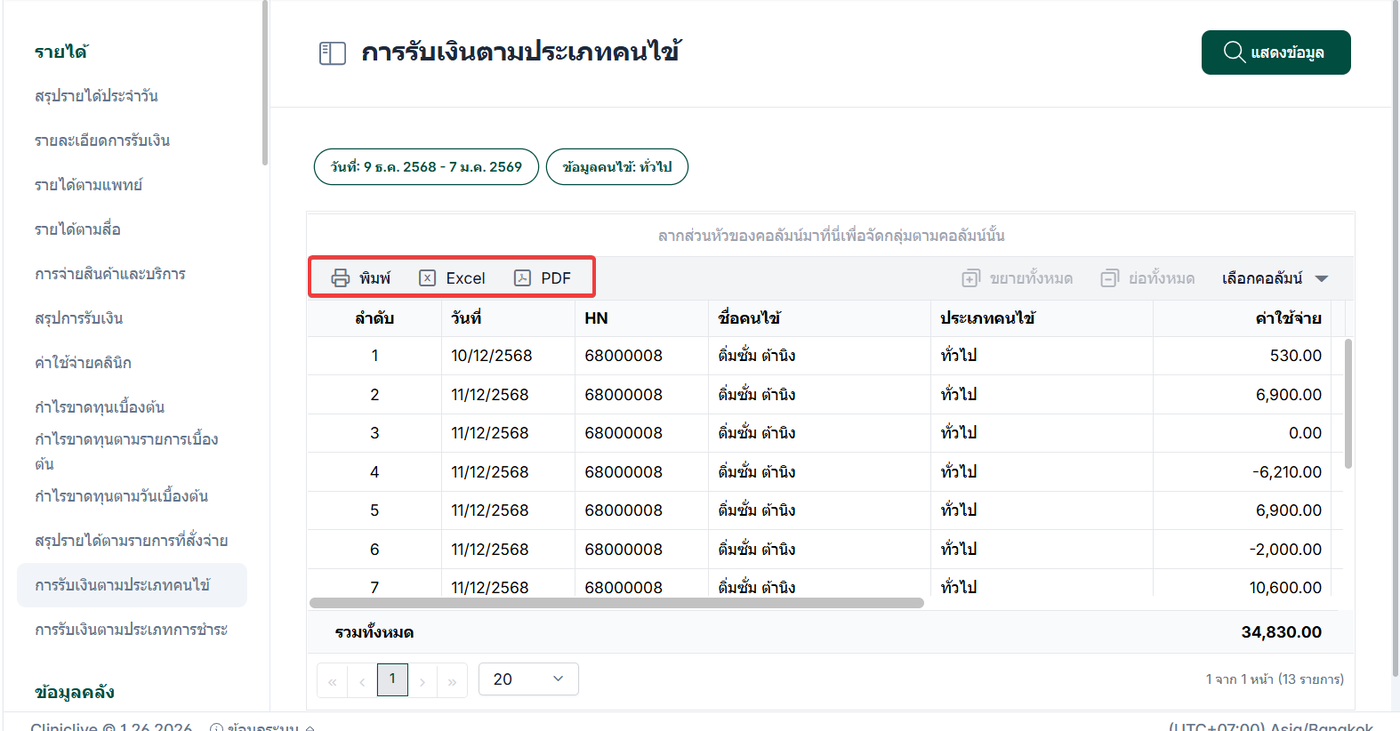Open การรับเงินตามประเภทการชำระ report

131,629
